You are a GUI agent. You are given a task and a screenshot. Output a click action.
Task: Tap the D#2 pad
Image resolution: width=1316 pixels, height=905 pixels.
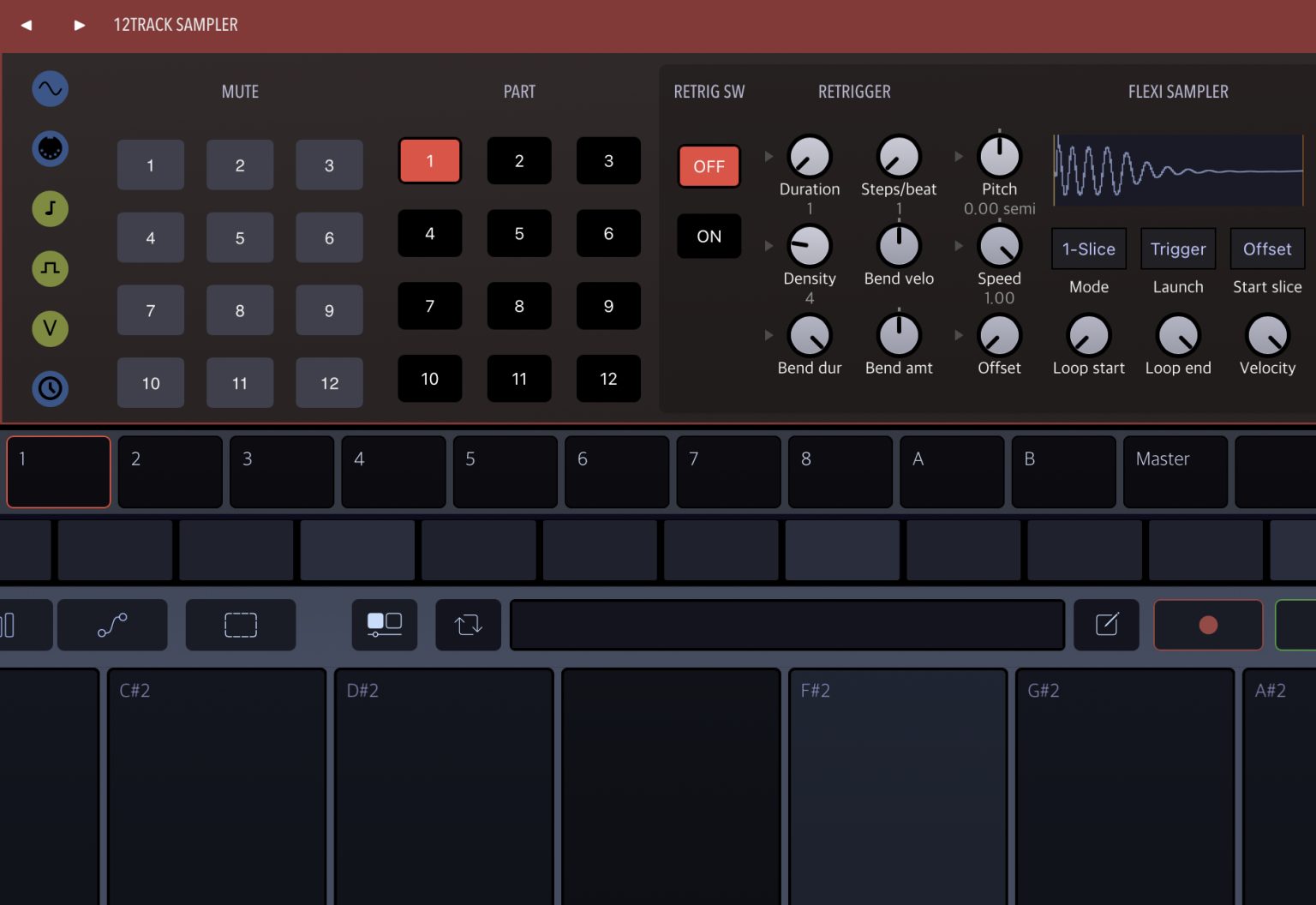point(444,787)
